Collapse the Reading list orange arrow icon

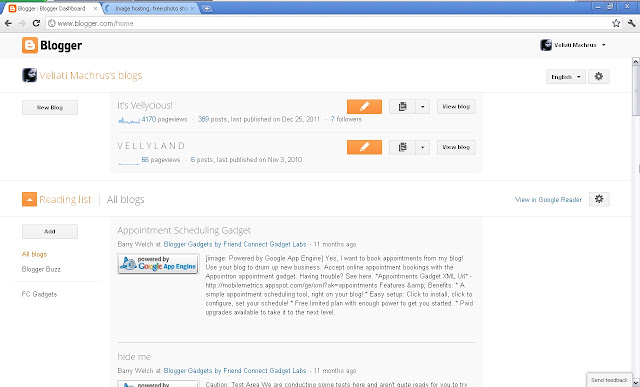(29, 199)
